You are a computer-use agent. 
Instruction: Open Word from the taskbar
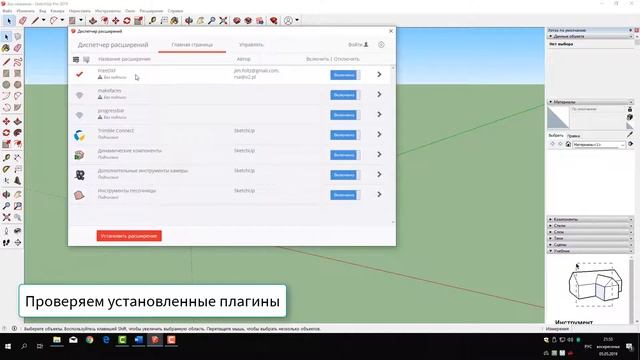point(138,340)
